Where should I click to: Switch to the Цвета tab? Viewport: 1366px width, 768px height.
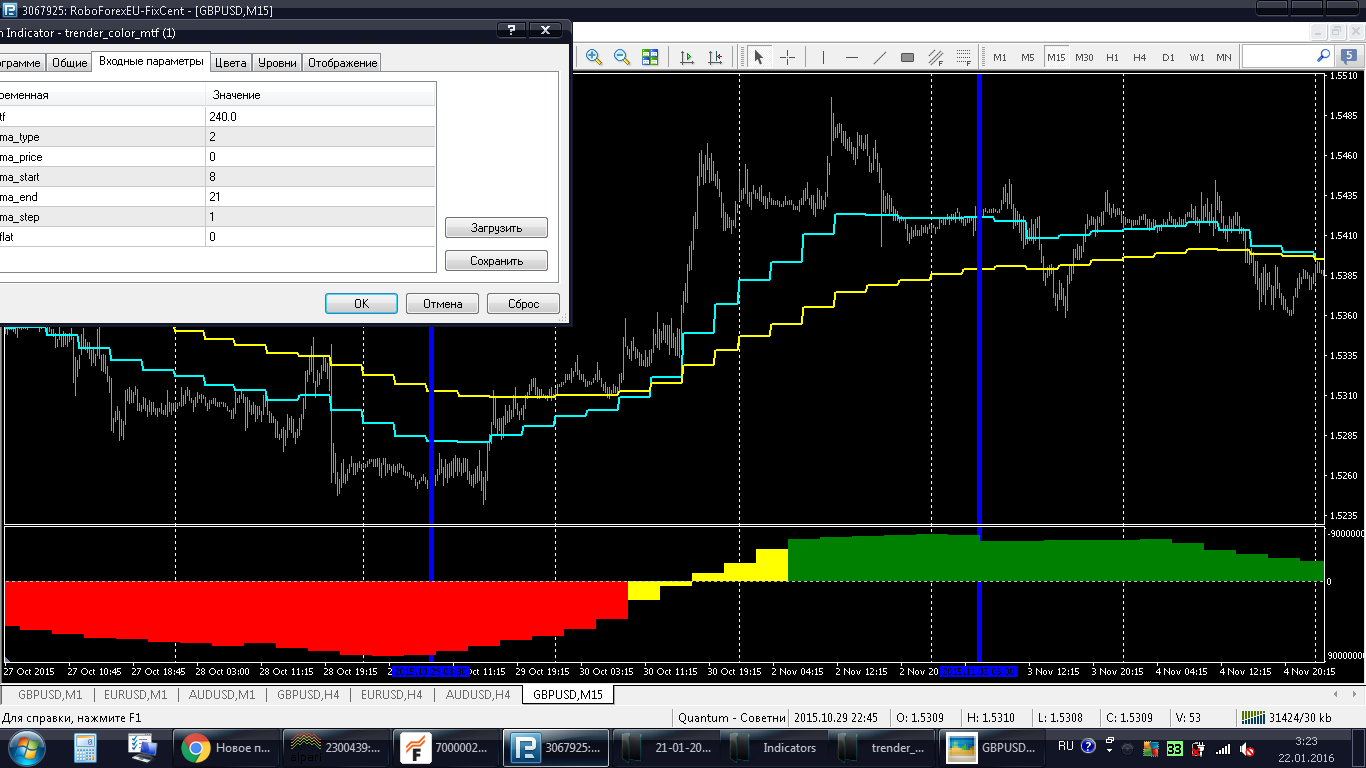[x=231, y=63]
